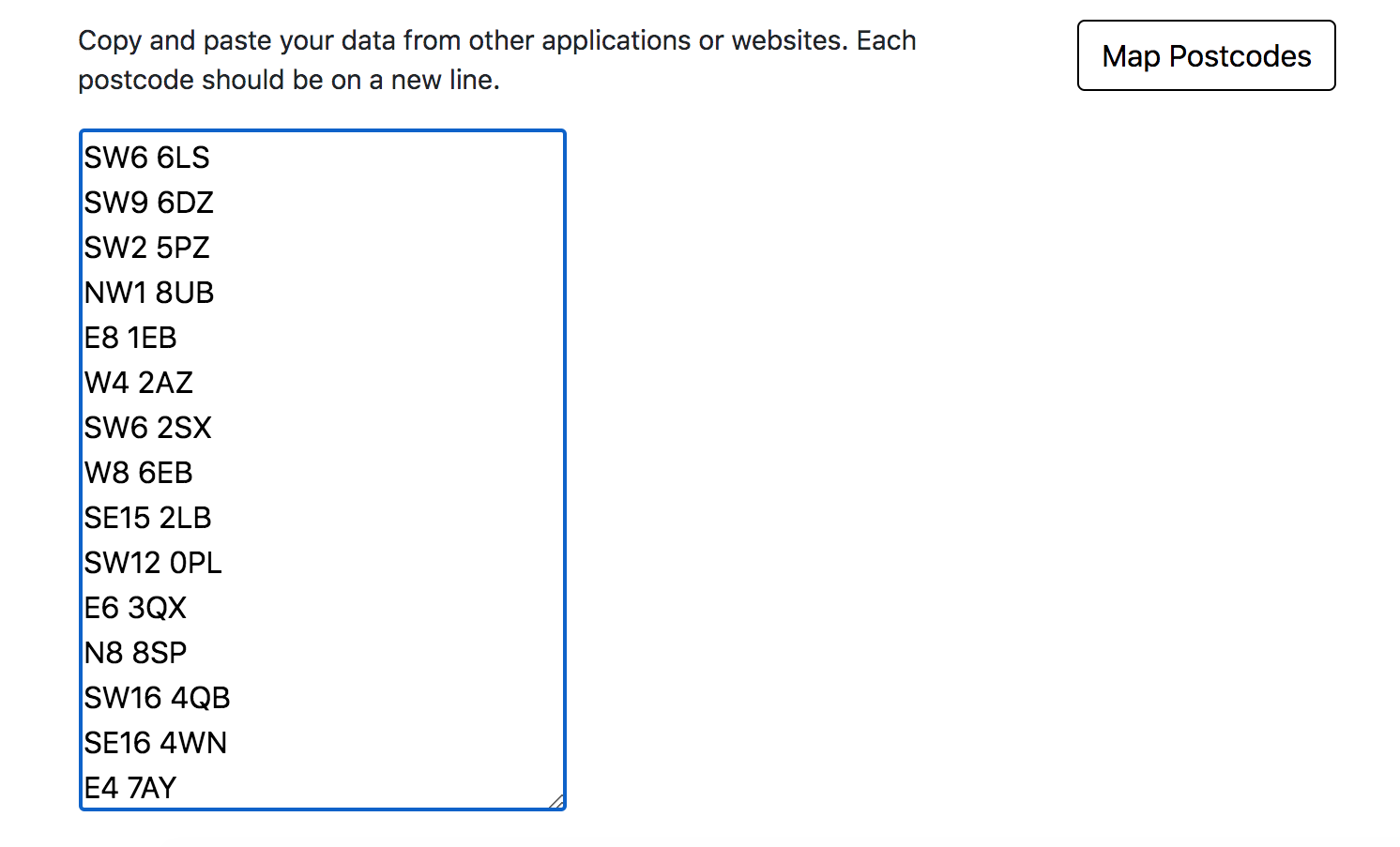Select the line containing SW2 5PZ
1400x847 pixels.
pyautogui.click(x=146, y=248)
